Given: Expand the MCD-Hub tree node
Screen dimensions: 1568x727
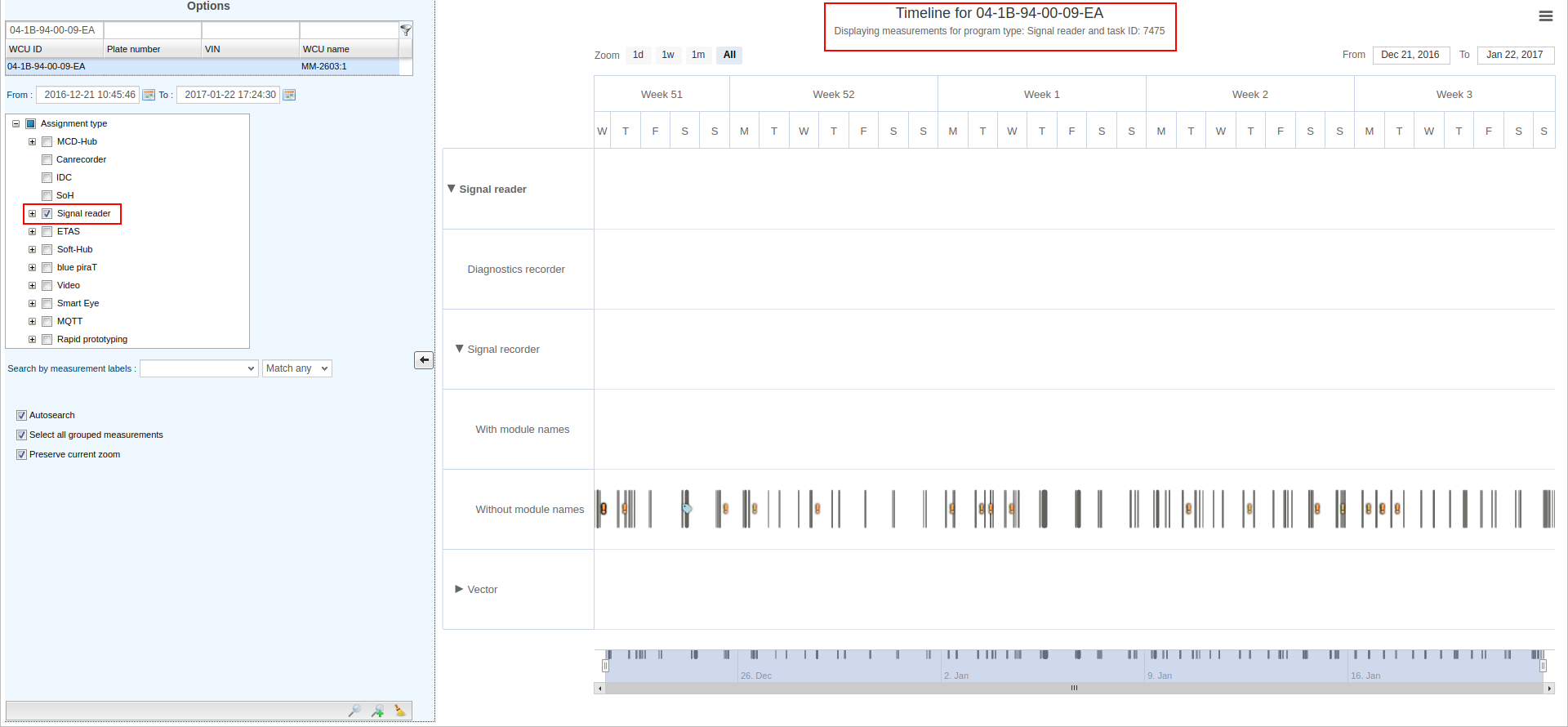Looking at the screenshot, I should pyautogui.click(x=32, y=142).
